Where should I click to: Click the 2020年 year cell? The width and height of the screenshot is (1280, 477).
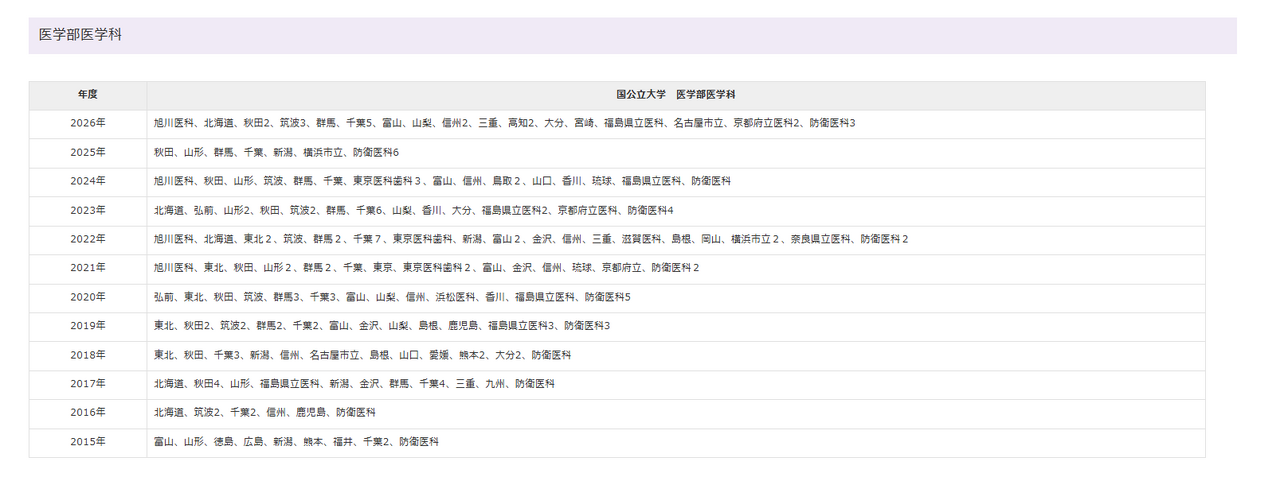pos(88,297)
